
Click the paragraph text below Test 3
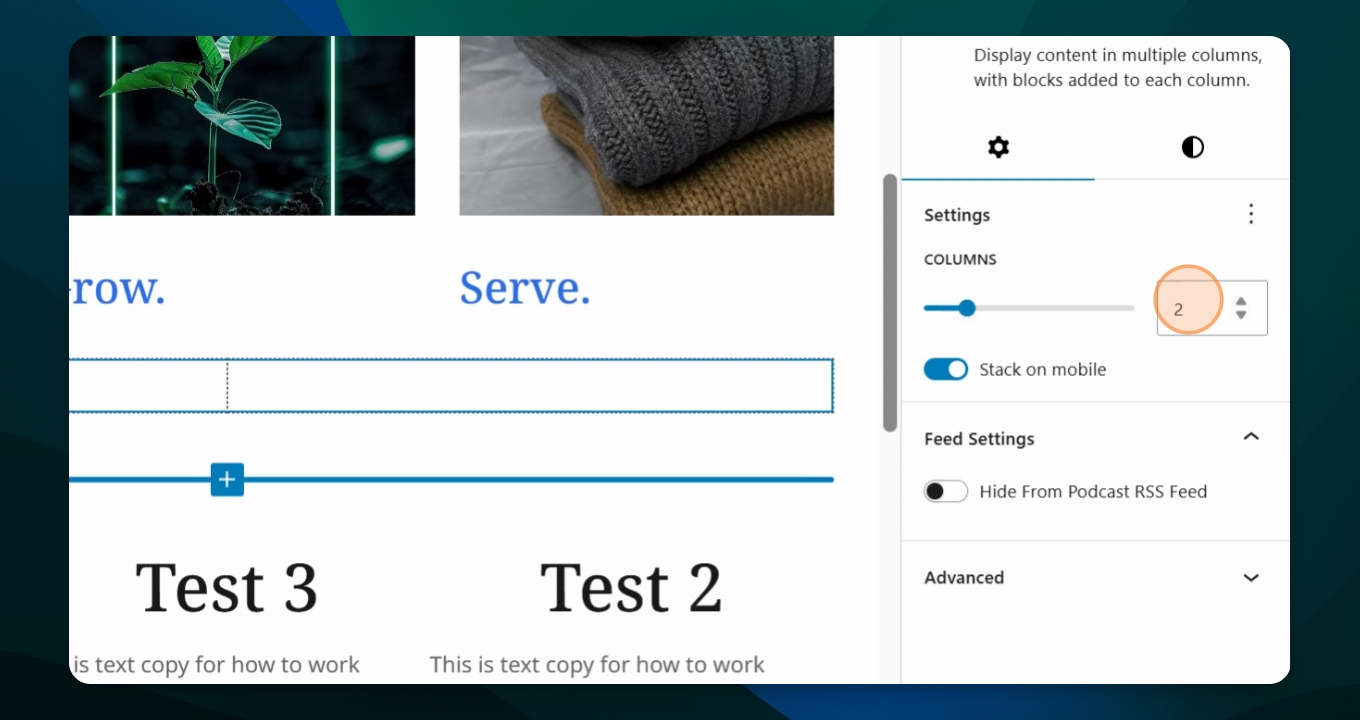pyautogui.click(x=215, y=665)
